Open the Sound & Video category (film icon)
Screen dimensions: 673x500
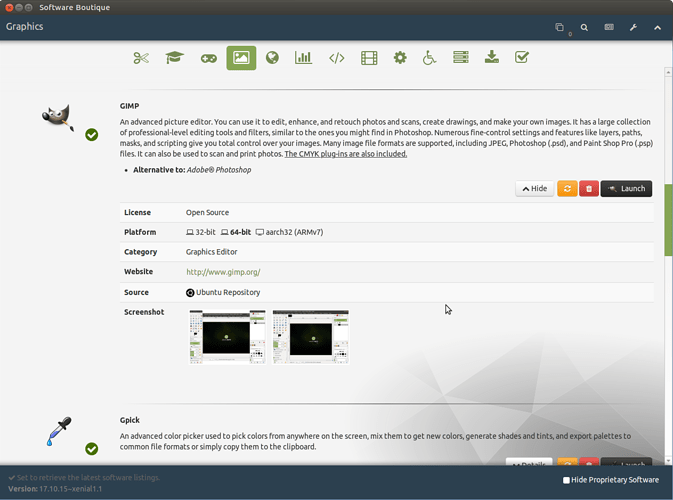point(369,58)
